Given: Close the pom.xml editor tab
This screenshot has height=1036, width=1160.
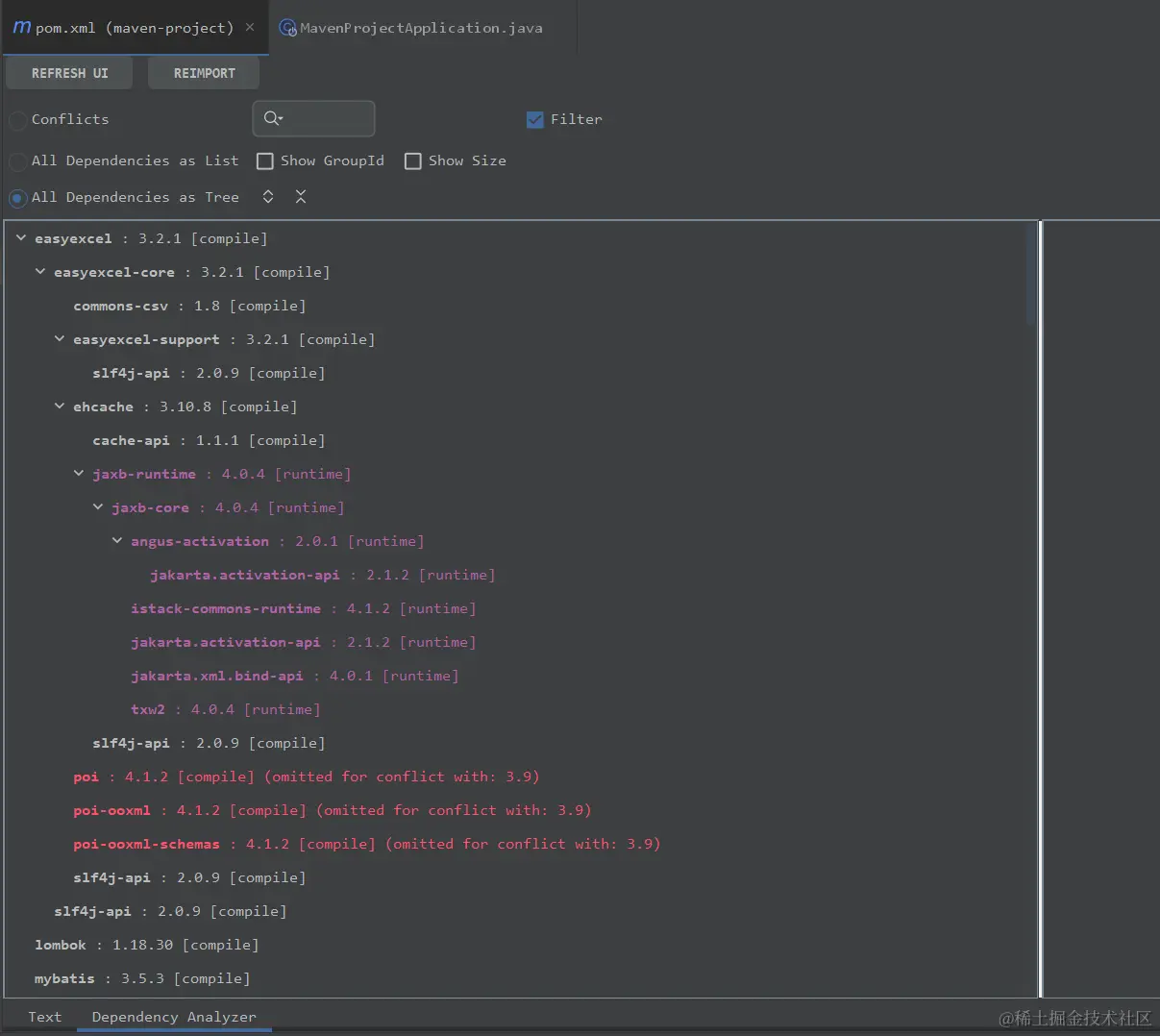Looking at the screenshot, I should pos(250,27).
